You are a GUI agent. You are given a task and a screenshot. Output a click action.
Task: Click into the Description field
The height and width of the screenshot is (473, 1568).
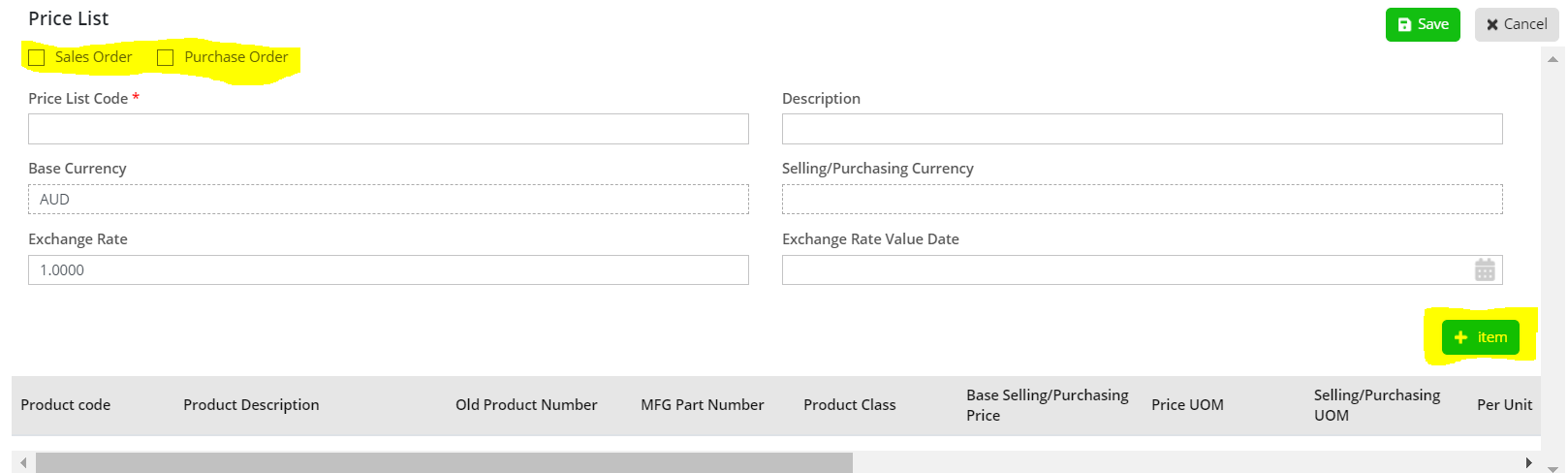click(x=1142, y=129)
